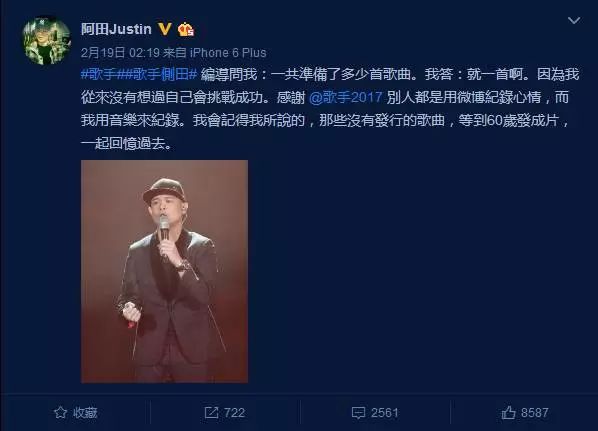Click the post body text
598x431 pixels.
point(330,109)
